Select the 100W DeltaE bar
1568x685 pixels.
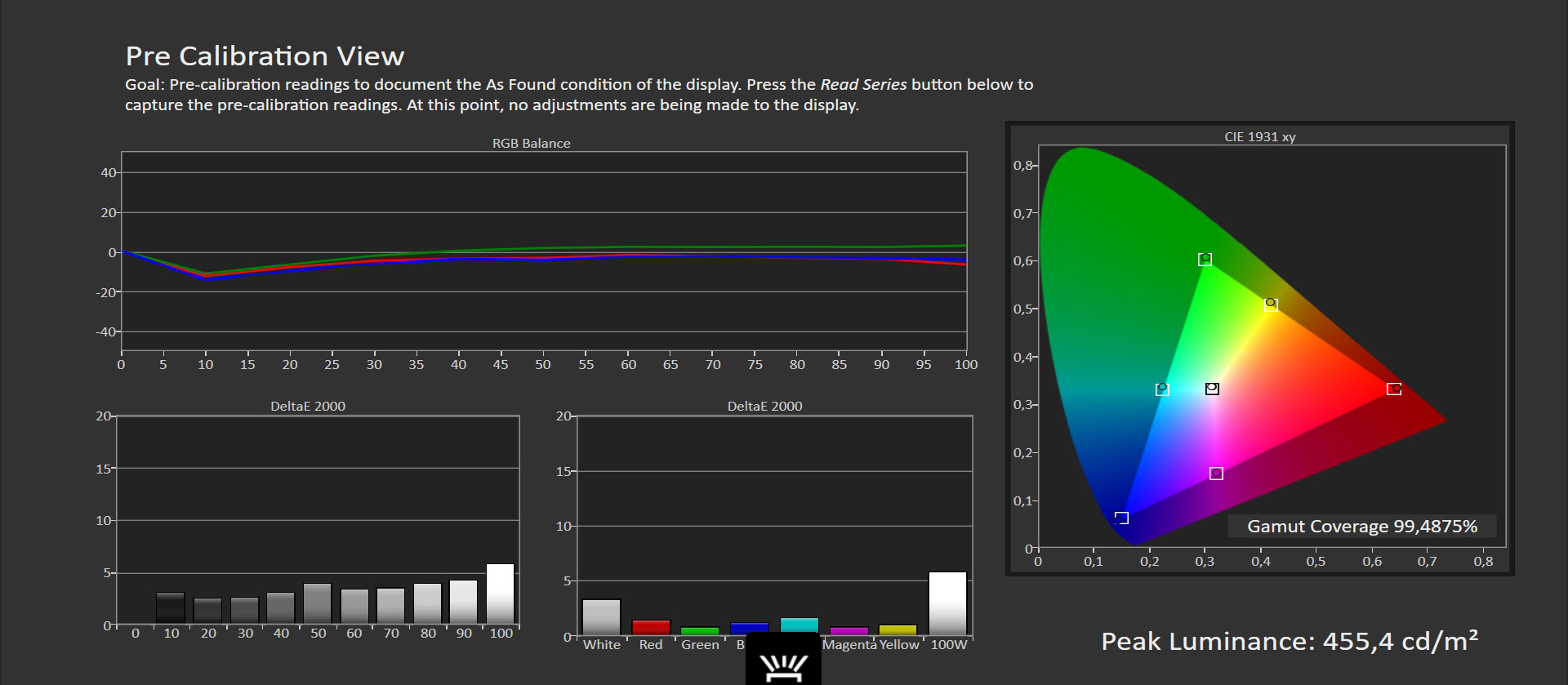948,603
